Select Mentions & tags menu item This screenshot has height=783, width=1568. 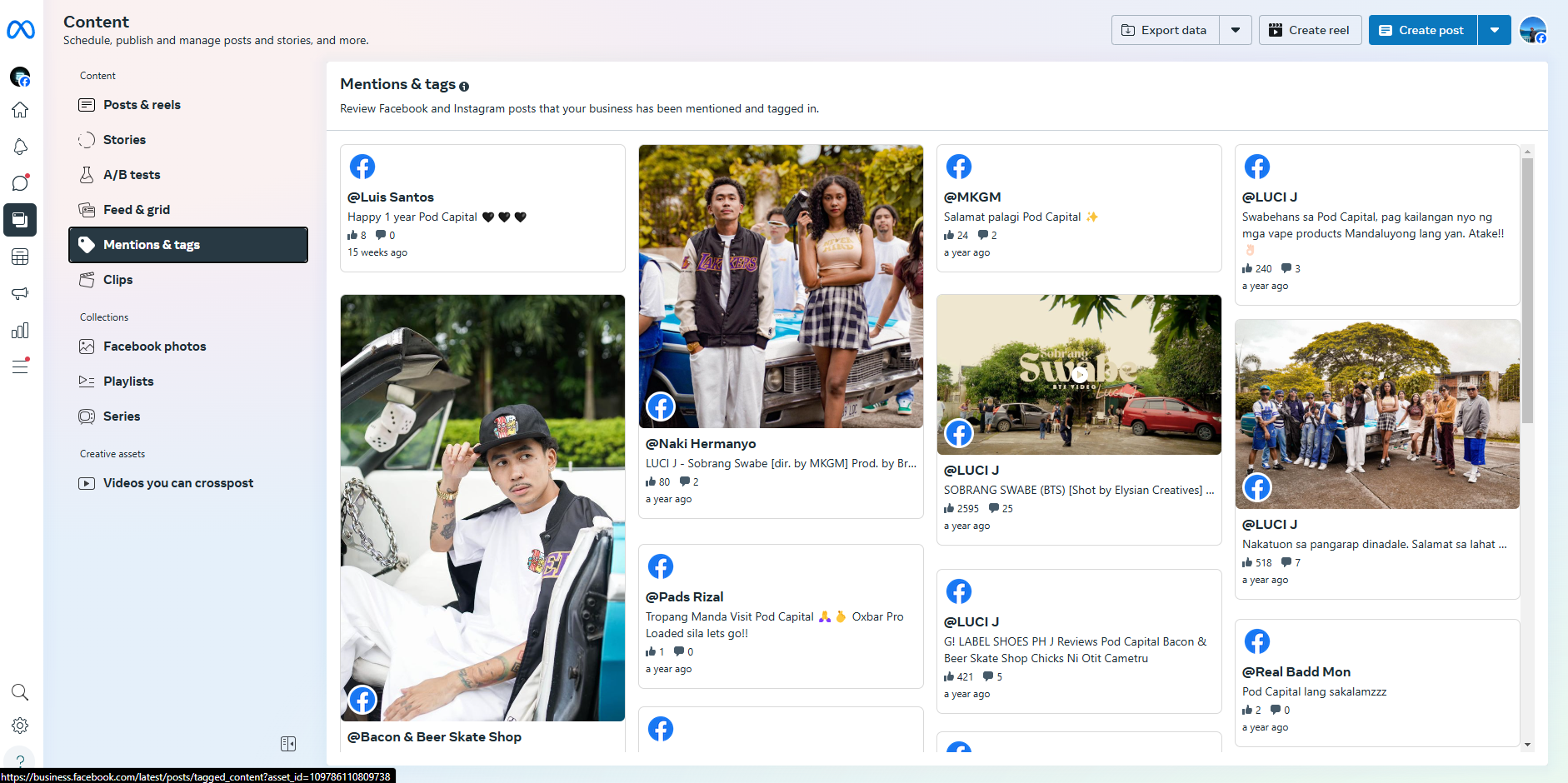[x=188, y=245]
